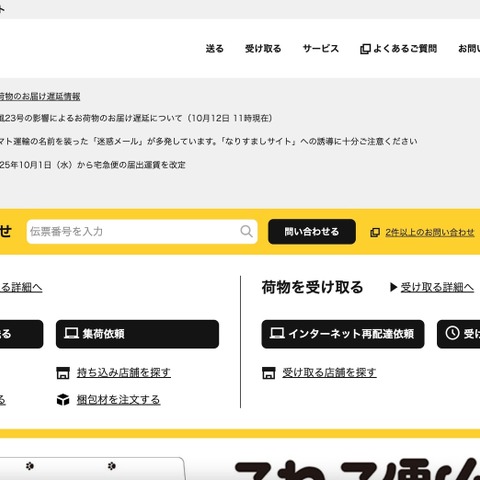Click the computer icon on 集荷依頼 button
Screen dimensions: 480x480
click(71, 333)
